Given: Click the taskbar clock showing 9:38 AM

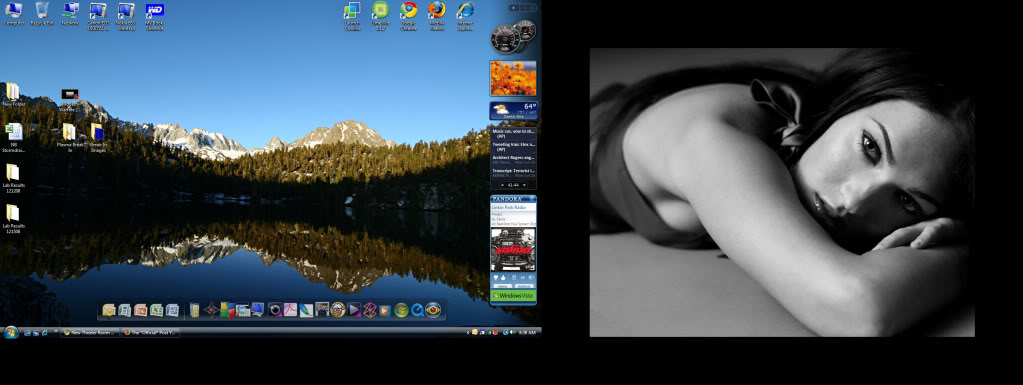Looking at the screenshot, I should point(527,333).
